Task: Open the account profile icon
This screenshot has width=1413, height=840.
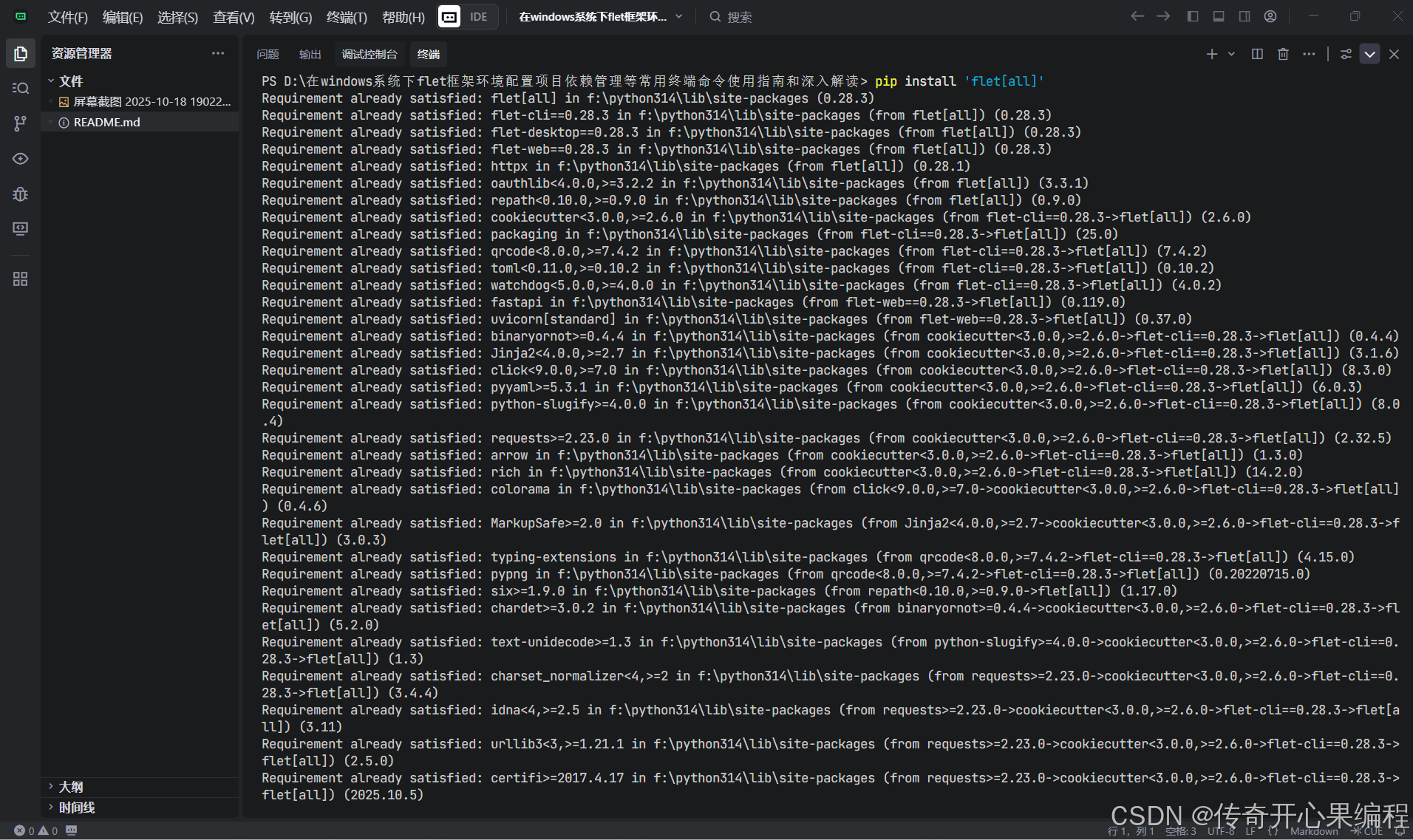Action: pyautogui.click(x=1270, y=16)
